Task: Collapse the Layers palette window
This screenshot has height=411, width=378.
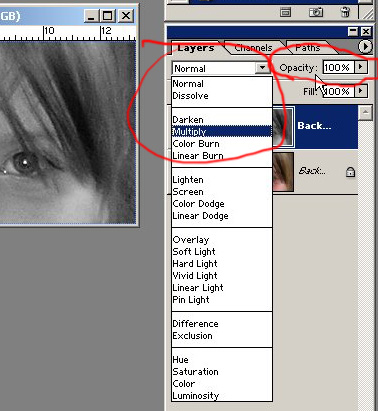Action: 352,32
